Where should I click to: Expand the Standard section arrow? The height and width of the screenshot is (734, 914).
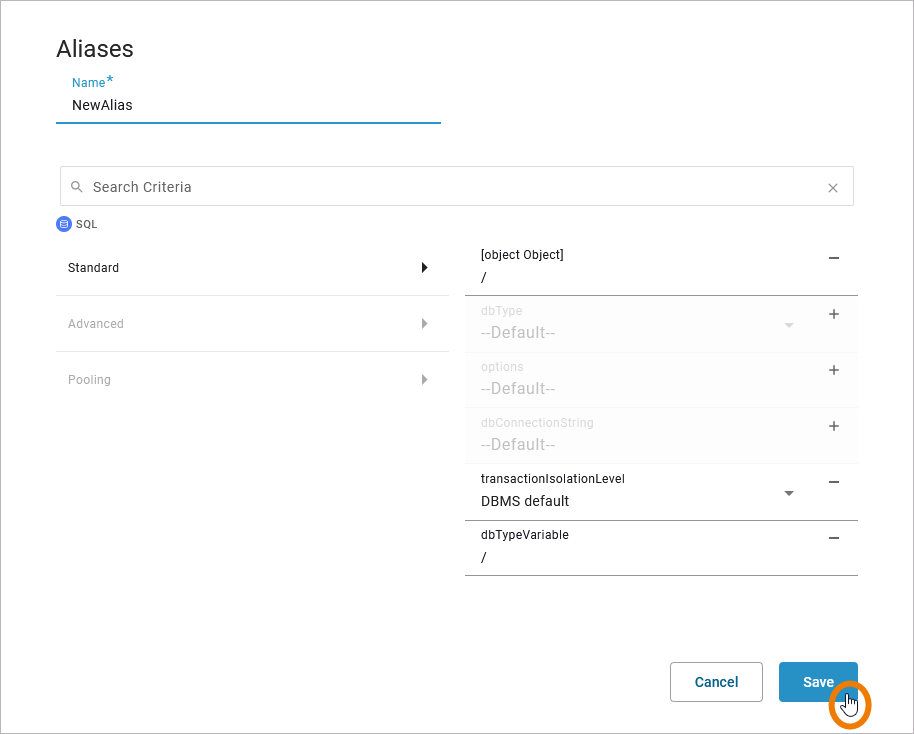424,268
